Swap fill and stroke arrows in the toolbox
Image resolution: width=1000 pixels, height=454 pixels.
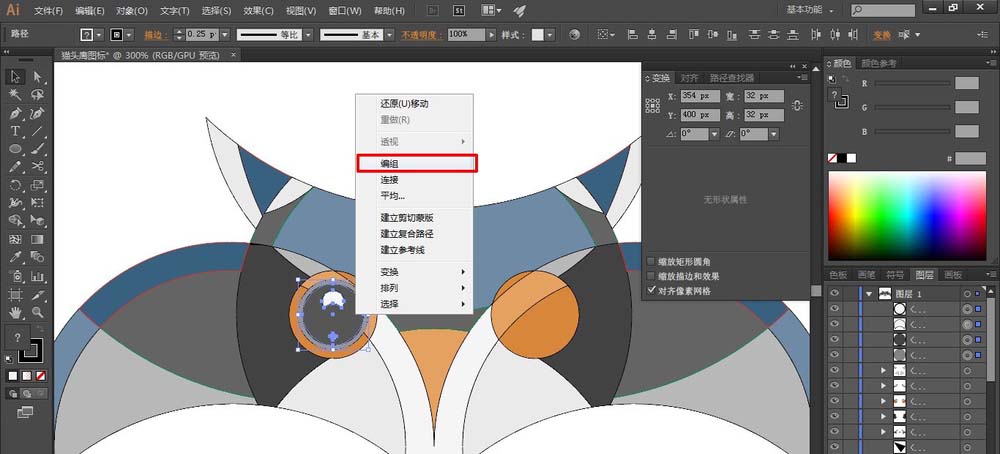click(x=40, y=329)
